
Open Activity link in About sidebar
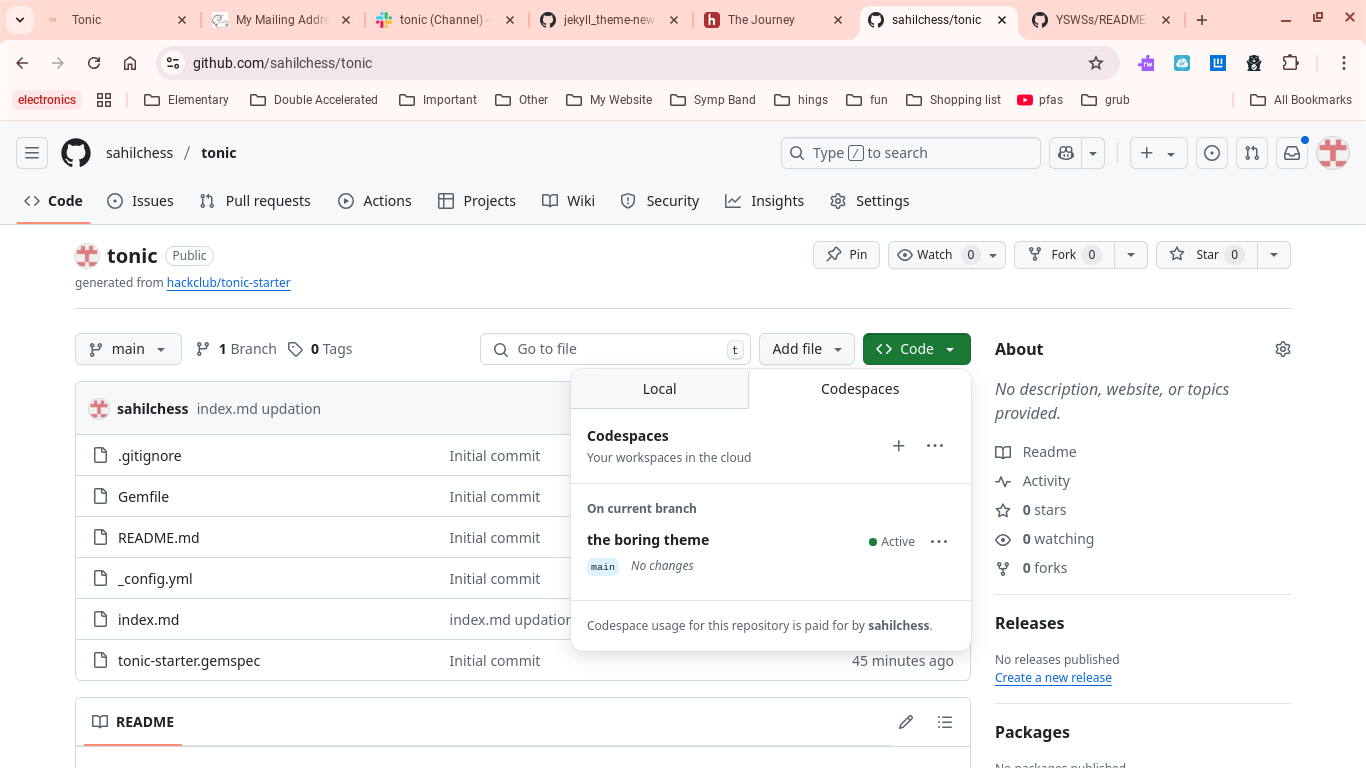[x=1033, y=481]
